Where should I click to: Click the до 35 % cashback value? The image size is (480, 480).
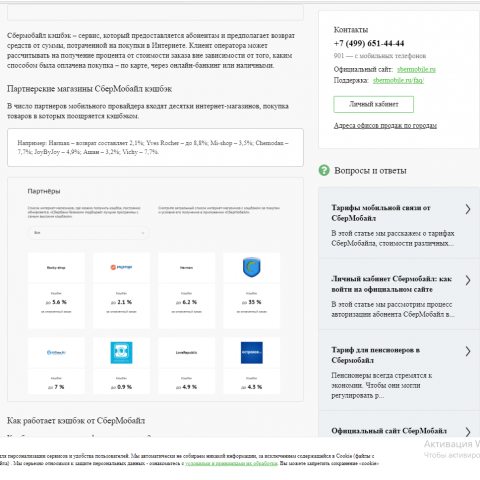[x=252, y=302]
